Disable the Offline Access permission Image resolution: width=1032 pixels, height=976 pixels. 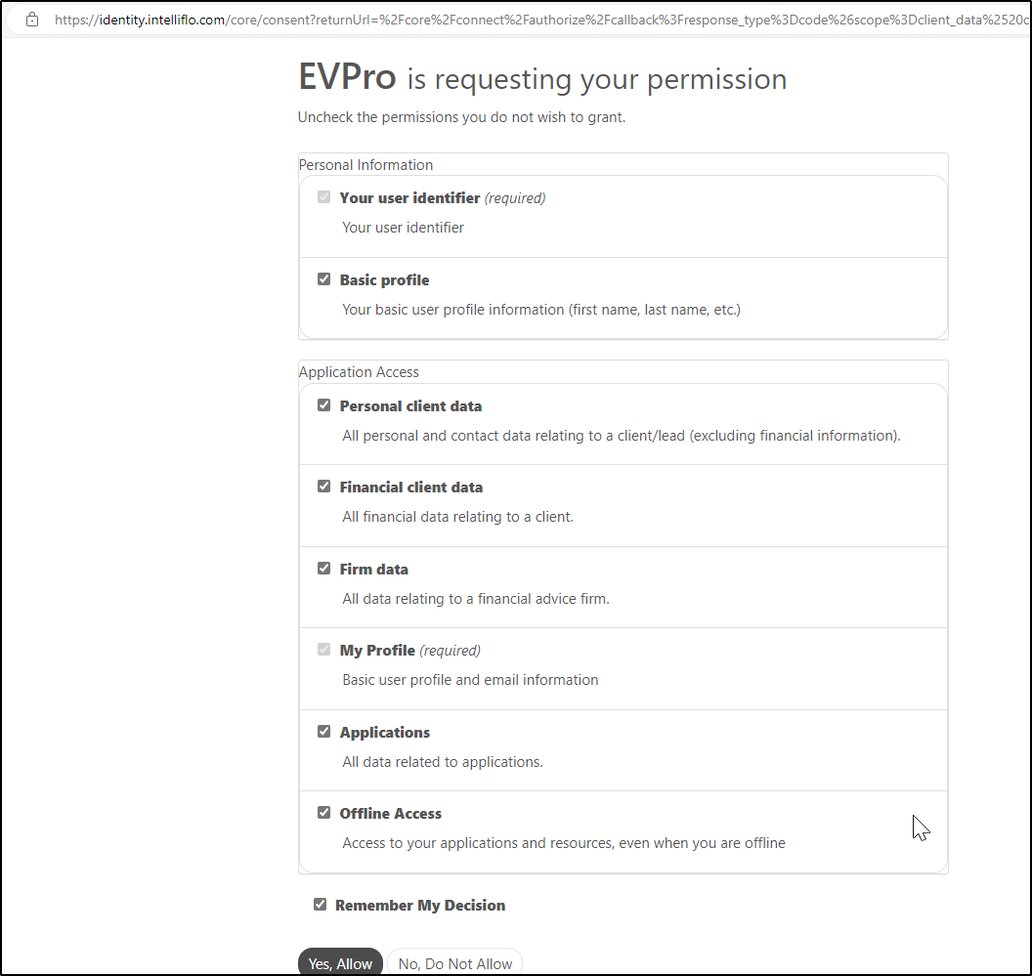(x=324, y=812)
